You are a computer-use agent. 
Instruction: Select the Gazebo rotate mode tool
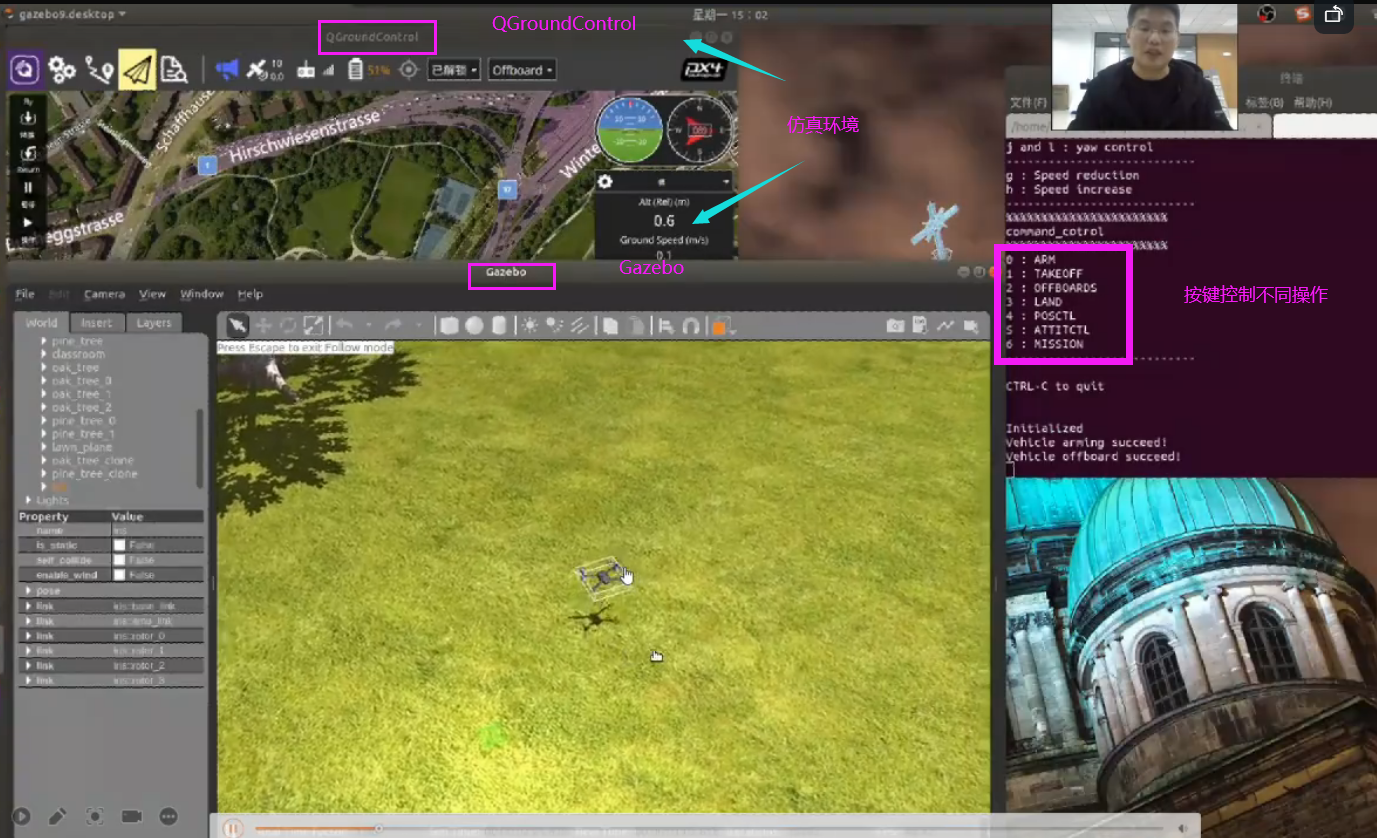[x=289, y=325]
